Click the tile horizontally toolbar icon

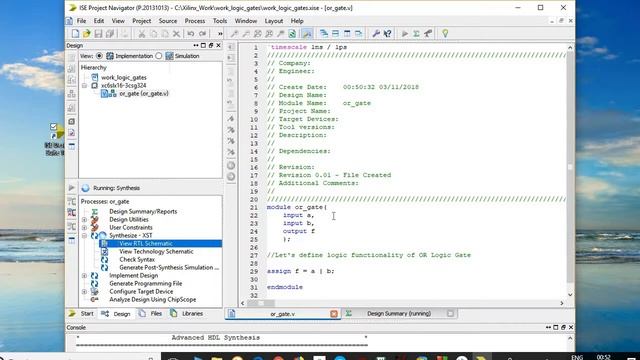coord(335,33)
